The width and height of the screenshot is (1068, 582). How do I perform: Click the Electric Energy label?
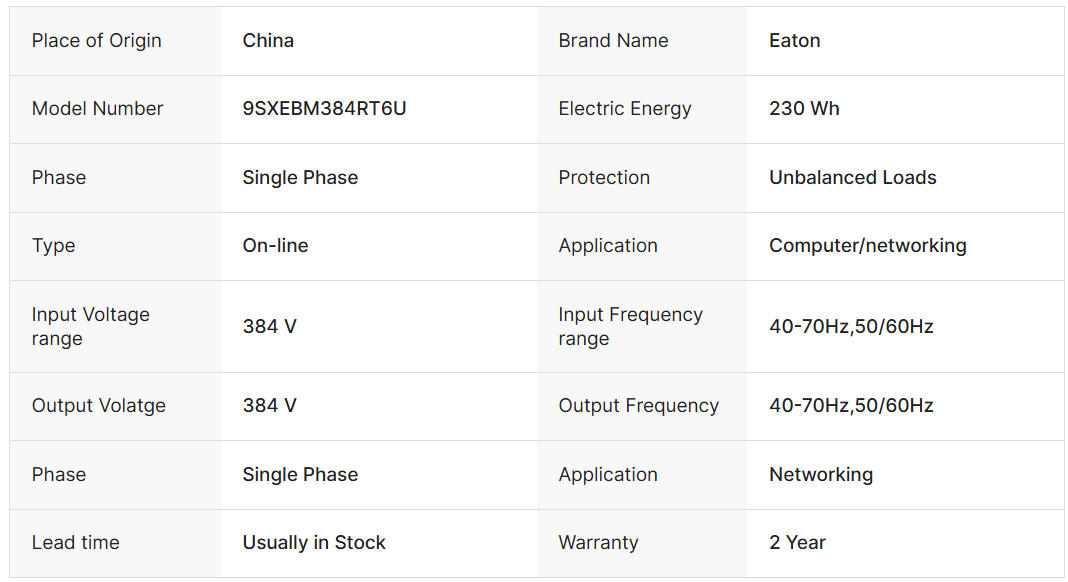point(625,109)
